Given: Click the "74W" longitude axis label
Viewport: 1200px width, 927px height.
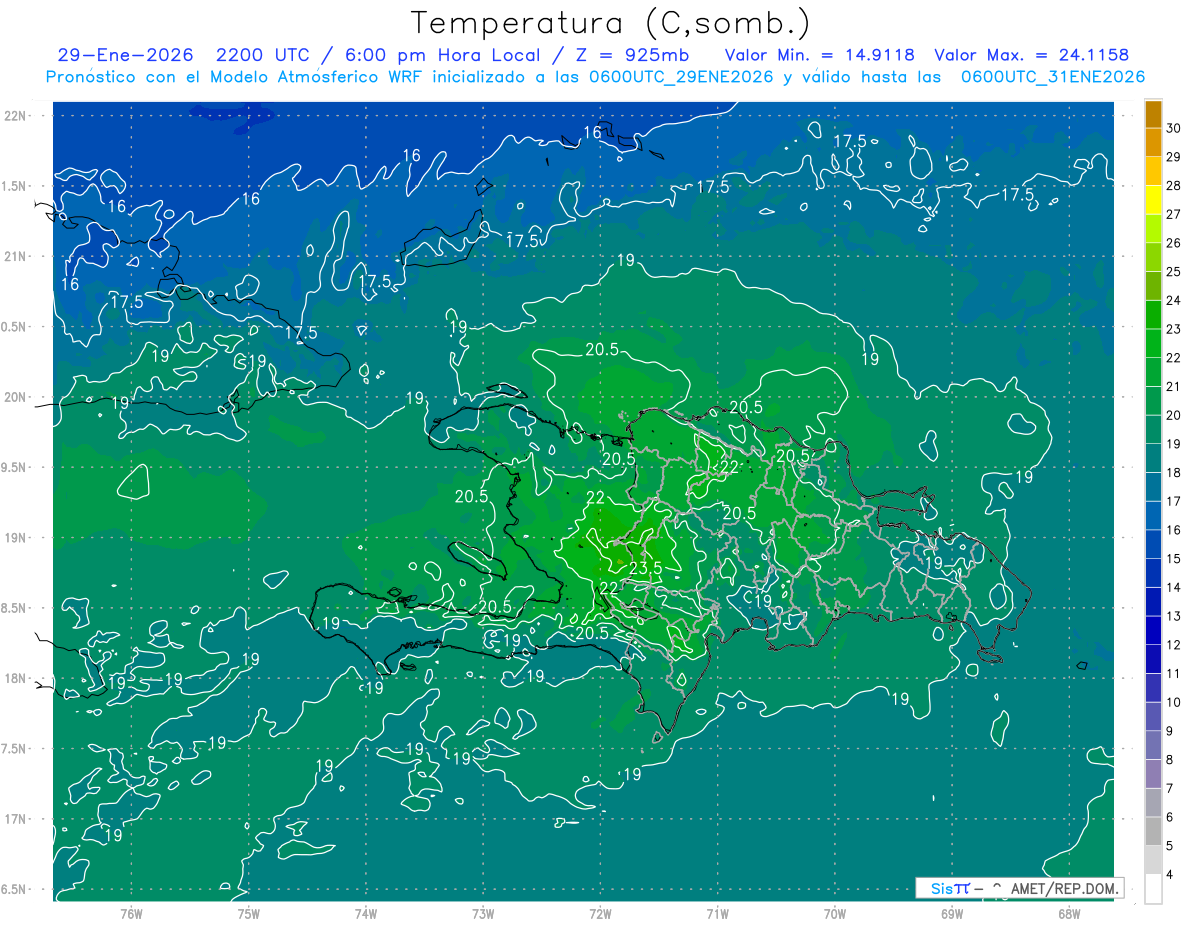Looking at the screenshot, I should (366, 914).
